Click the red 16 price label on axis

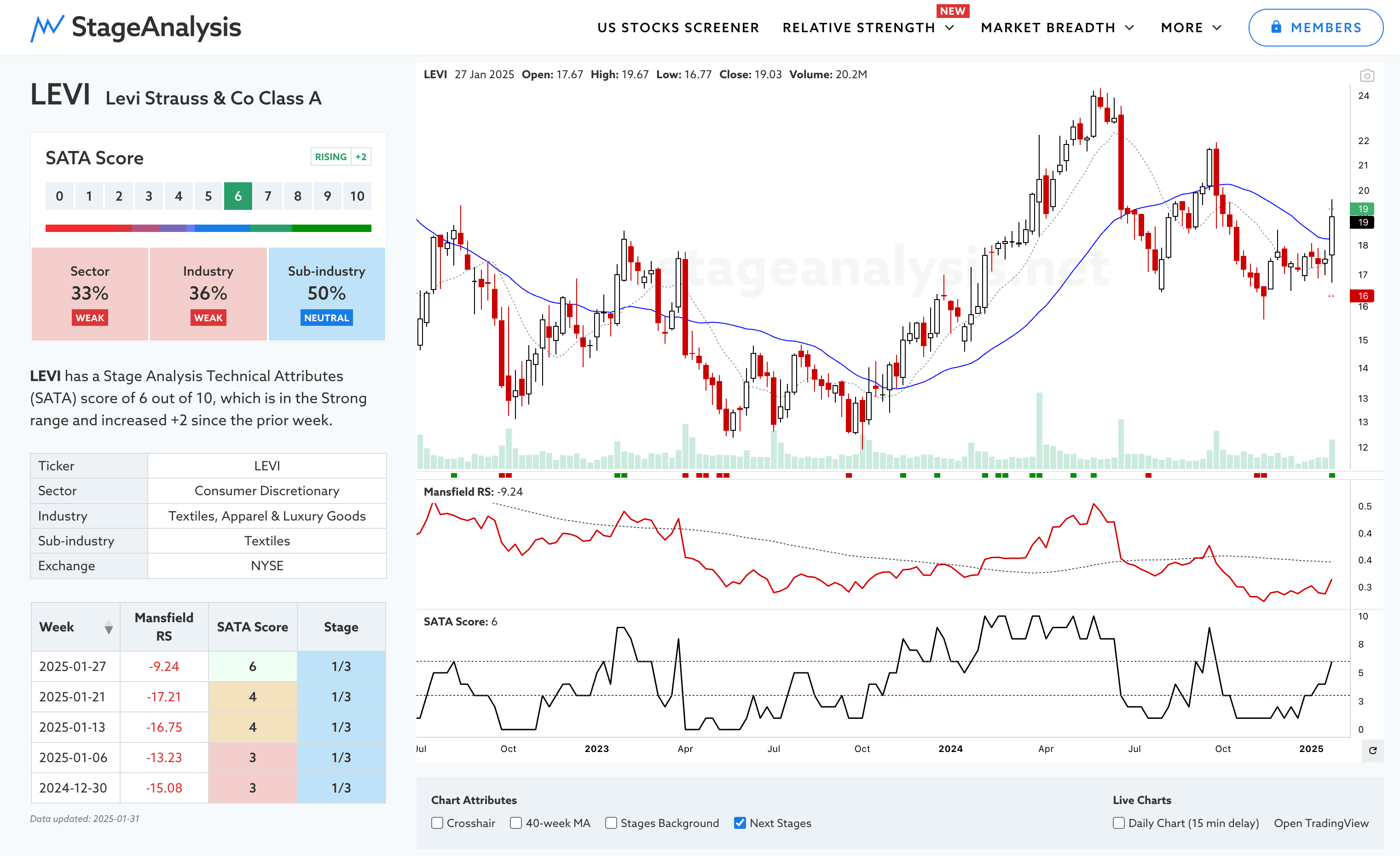[x=1362, y=296]
